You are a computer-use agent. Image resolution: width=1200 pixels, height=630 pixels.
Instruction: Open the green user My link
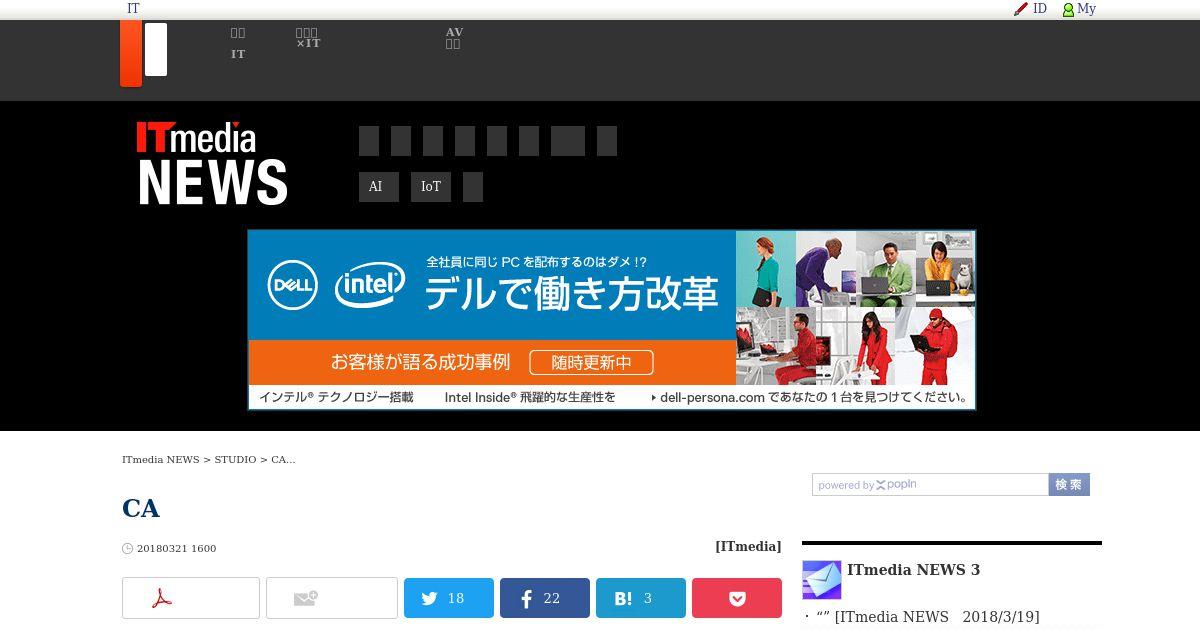coord(1079,9)
